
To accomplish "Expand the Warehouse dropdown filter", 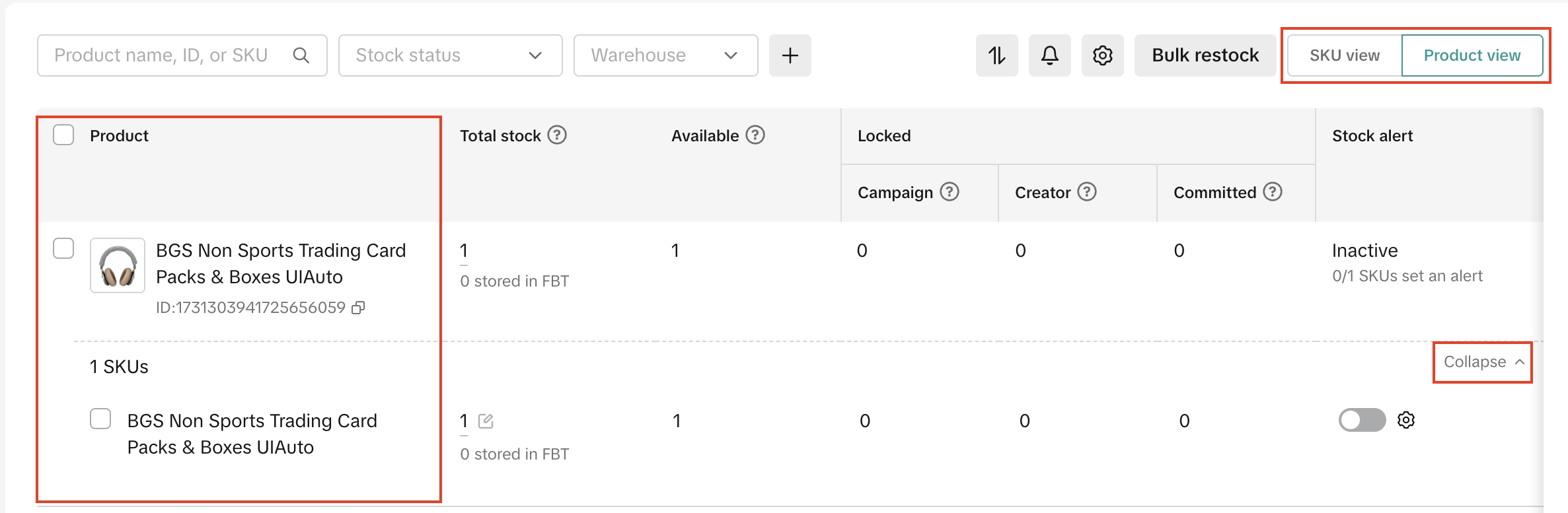I will coord(665,55).
